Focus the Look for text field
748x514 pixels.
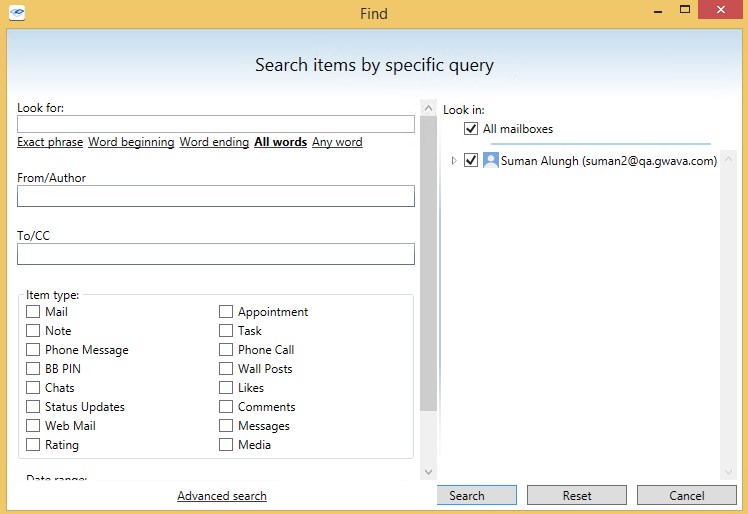click(216, 124)
